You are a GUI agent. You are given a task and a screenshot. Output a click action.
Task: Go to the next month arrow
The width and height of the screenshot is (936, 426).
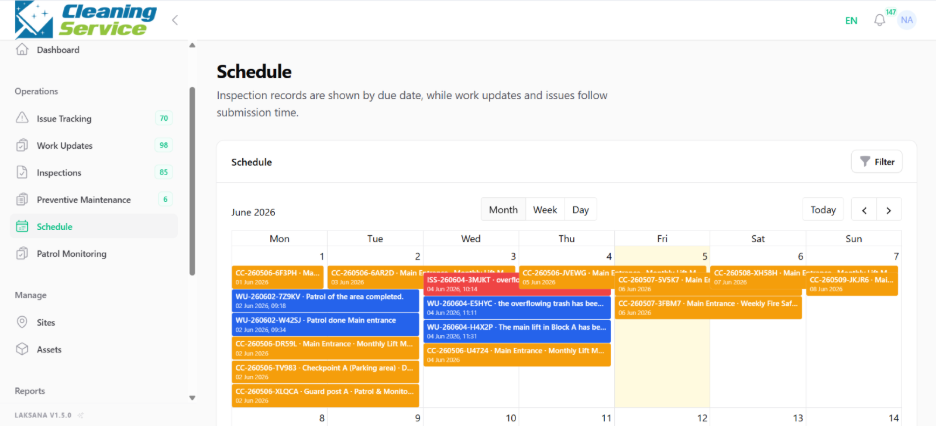point(889,209)
